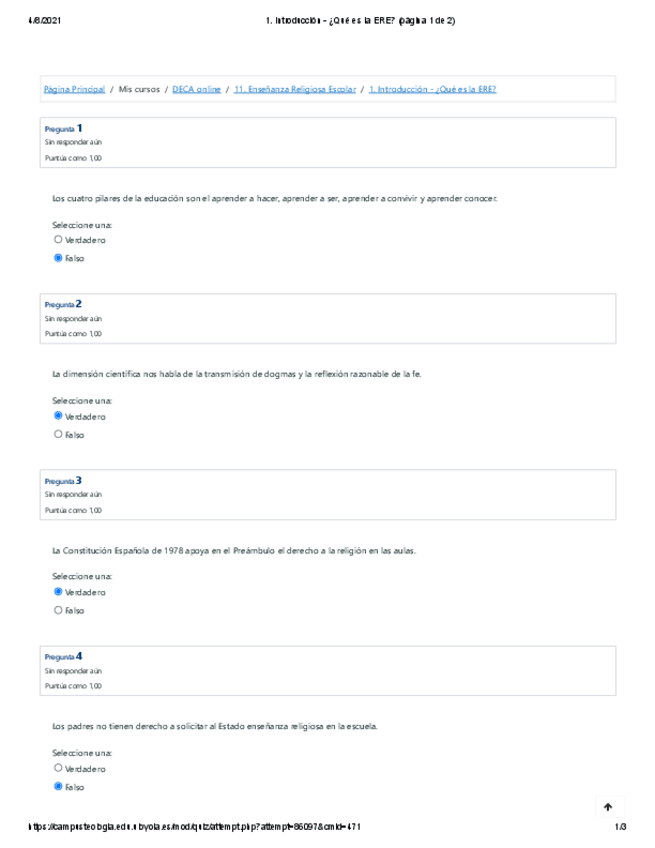655x848 pixels.
Task: Select Falso for Pregunta 1
Action: pyautogui.click(x=59, y=258)
